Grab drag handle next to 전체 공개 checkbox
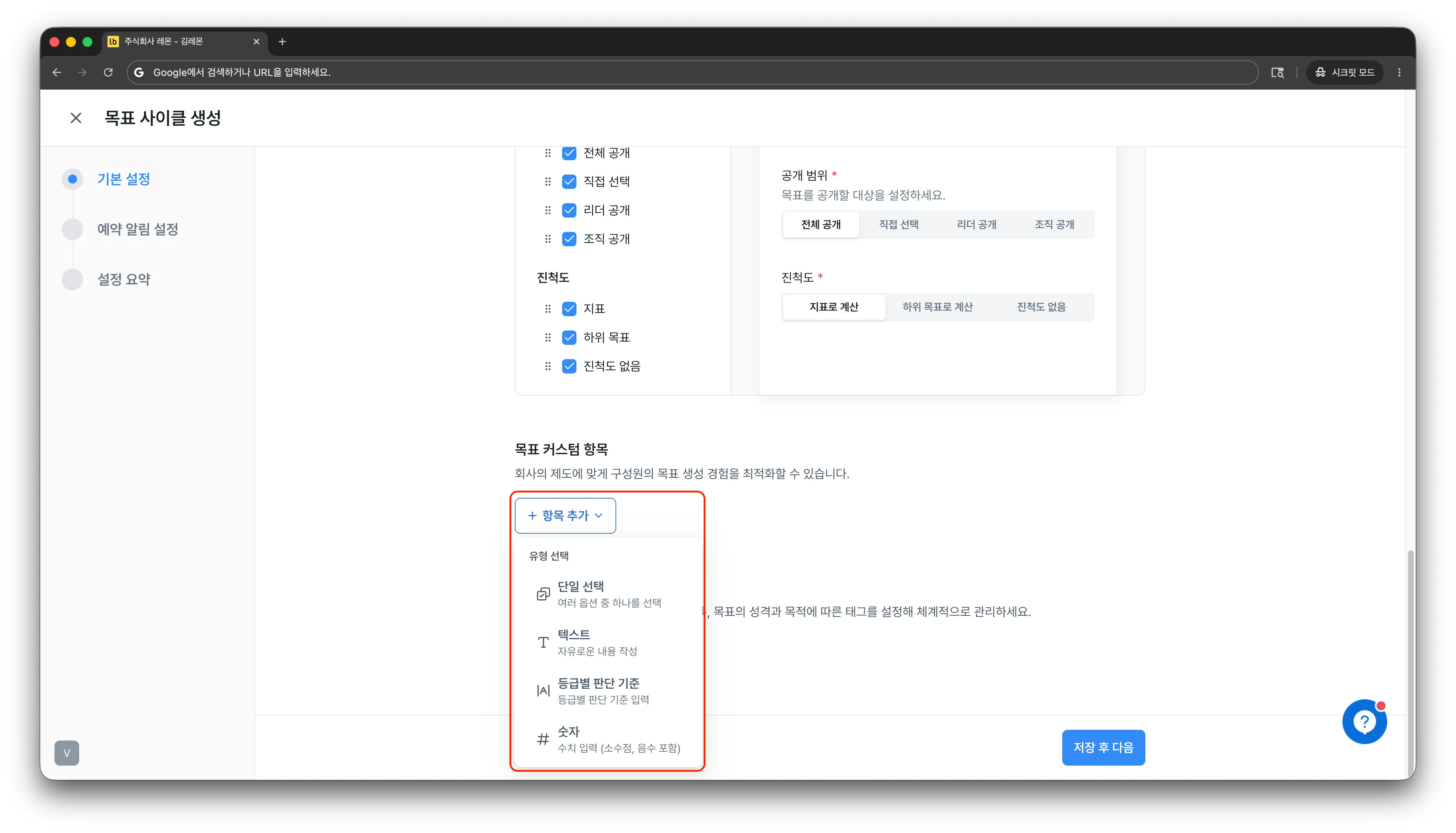 [547, 153]
